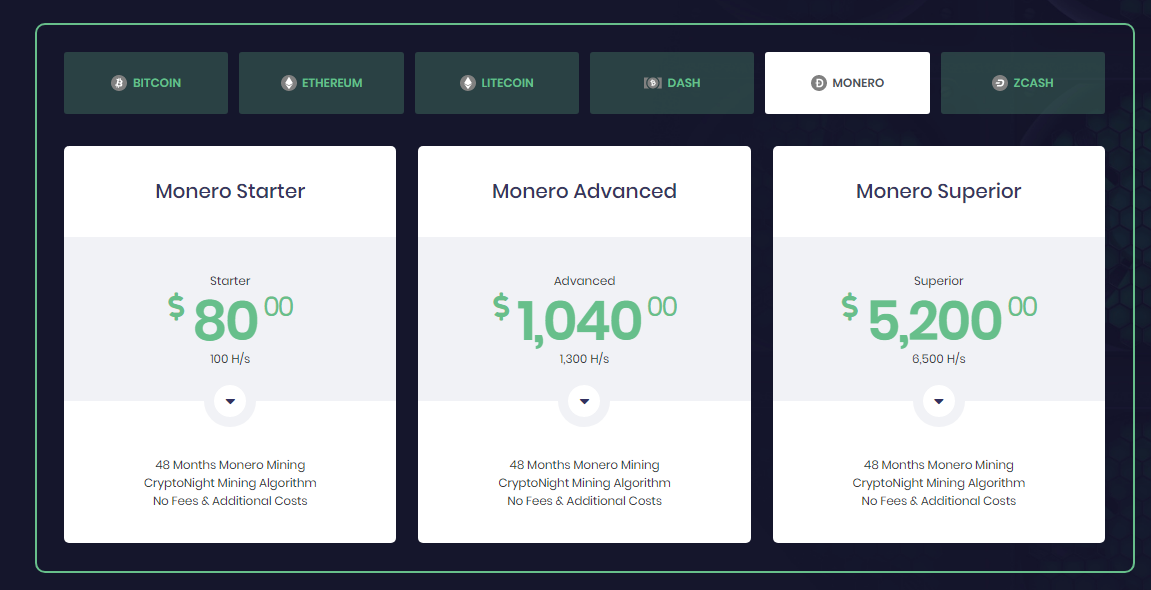Click 'No Fees & Additional Costs' in Superior card

[939, 500]
